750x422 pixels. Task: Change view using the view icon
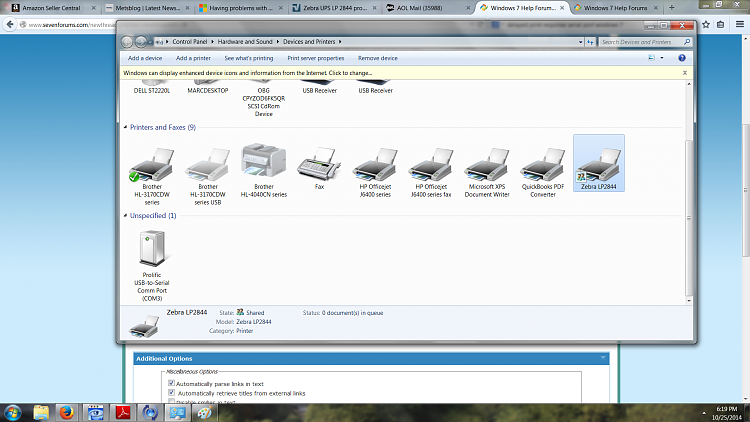click(651, 58)
